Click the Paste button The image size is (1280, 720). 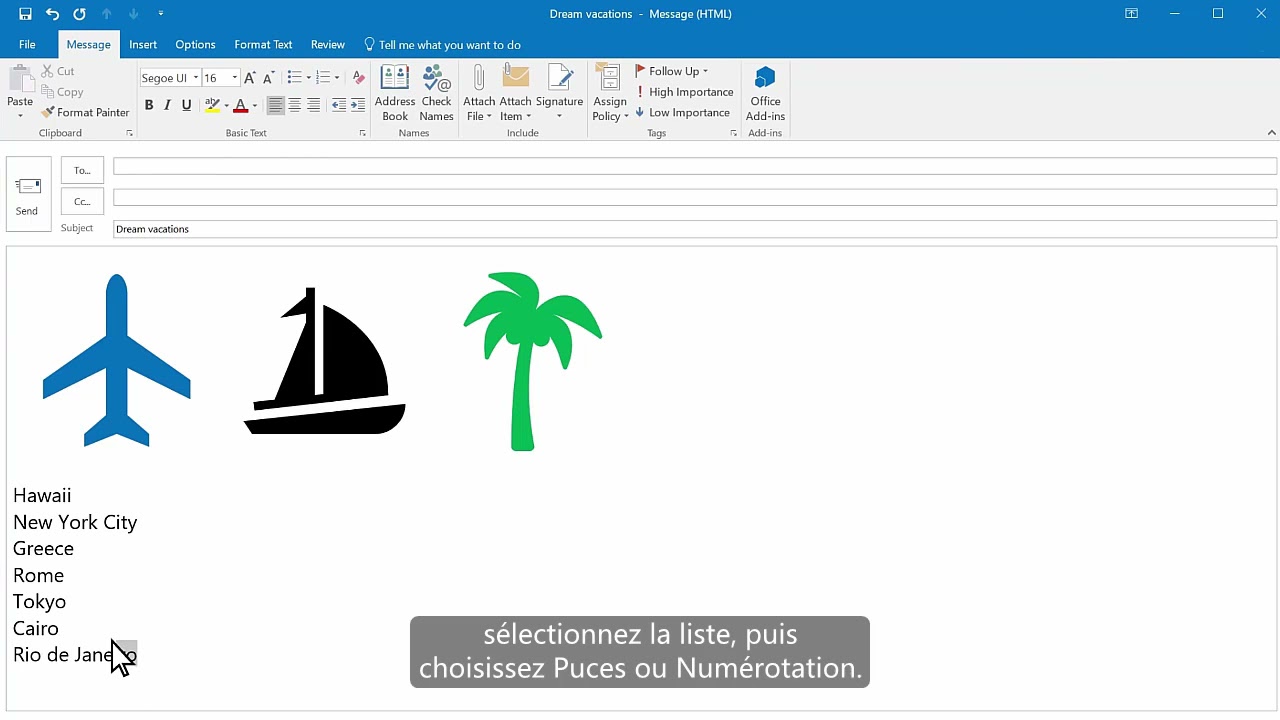[20, 91]
